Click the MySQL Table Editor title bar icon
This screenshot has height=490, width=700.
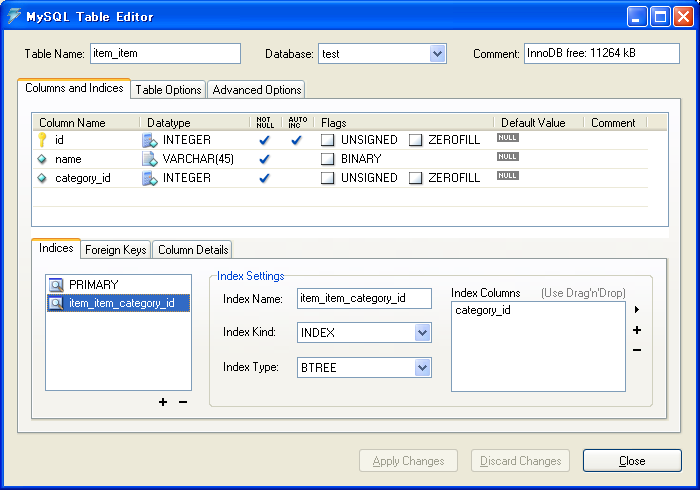(14, 16)
